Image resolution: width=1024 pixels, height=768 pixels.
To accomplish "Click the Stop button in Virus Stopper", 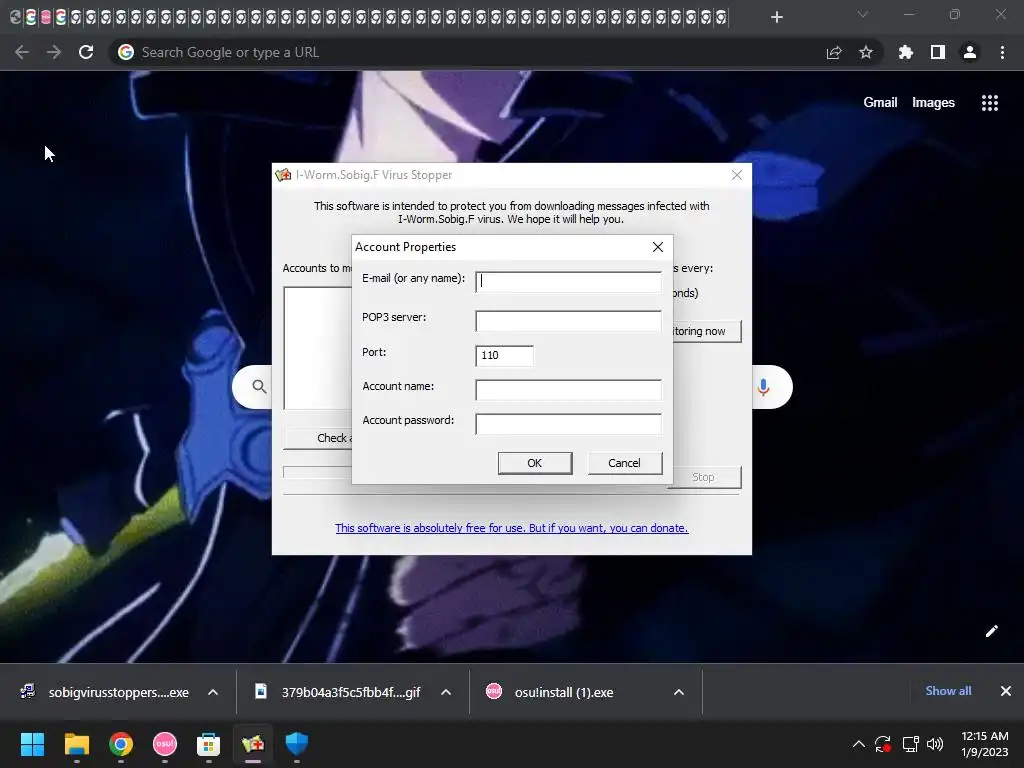I will click(703, 477).
